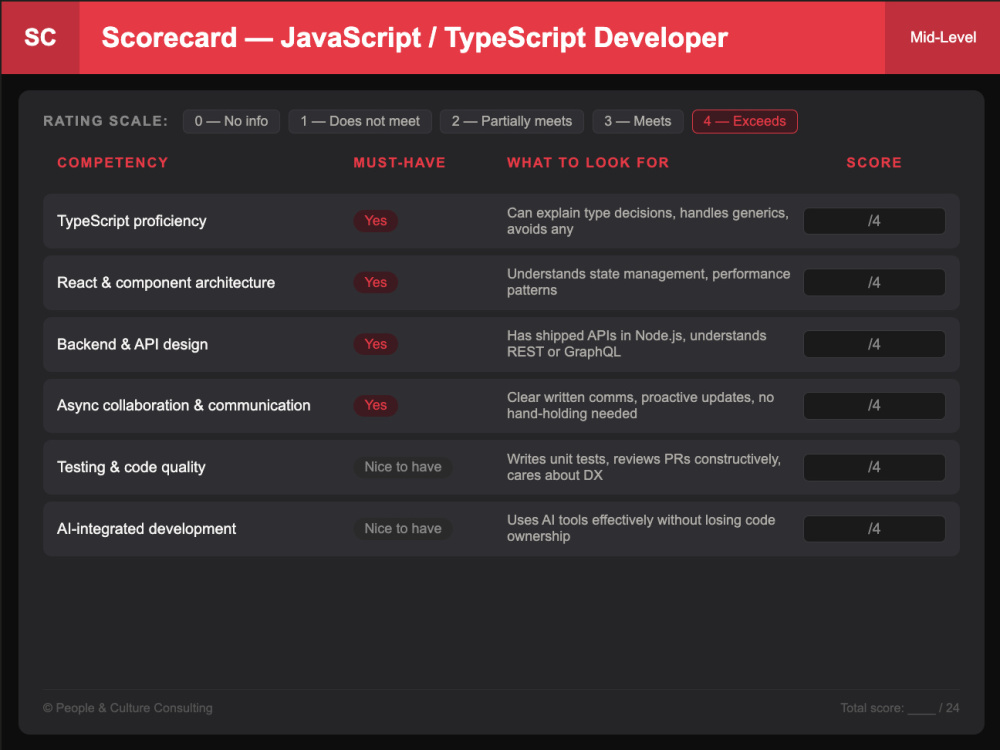Select the Async collaboration score input
This screenshot has width=1000, height=750.
[x=874, y=406]
